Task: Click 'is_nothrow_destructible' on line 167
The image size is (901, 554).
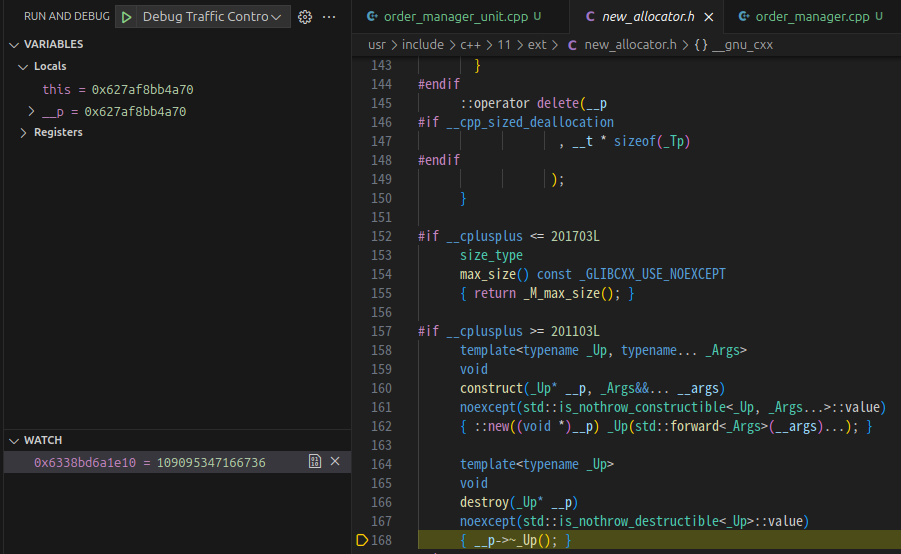Action: pos(639,521)
